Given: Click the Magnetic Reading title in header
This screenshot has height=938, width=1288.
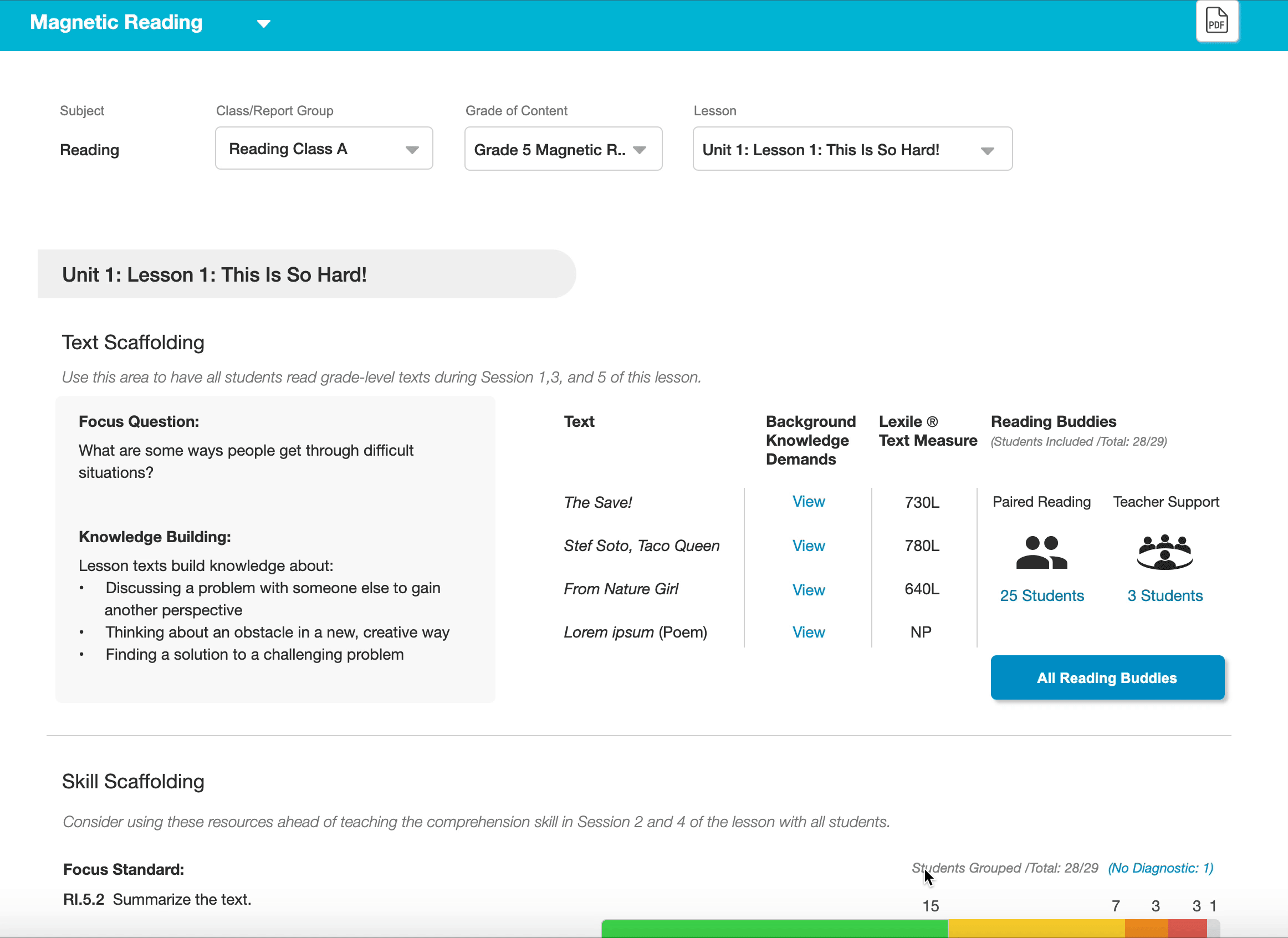Looking at the screenshot, I should pos(116,22).
